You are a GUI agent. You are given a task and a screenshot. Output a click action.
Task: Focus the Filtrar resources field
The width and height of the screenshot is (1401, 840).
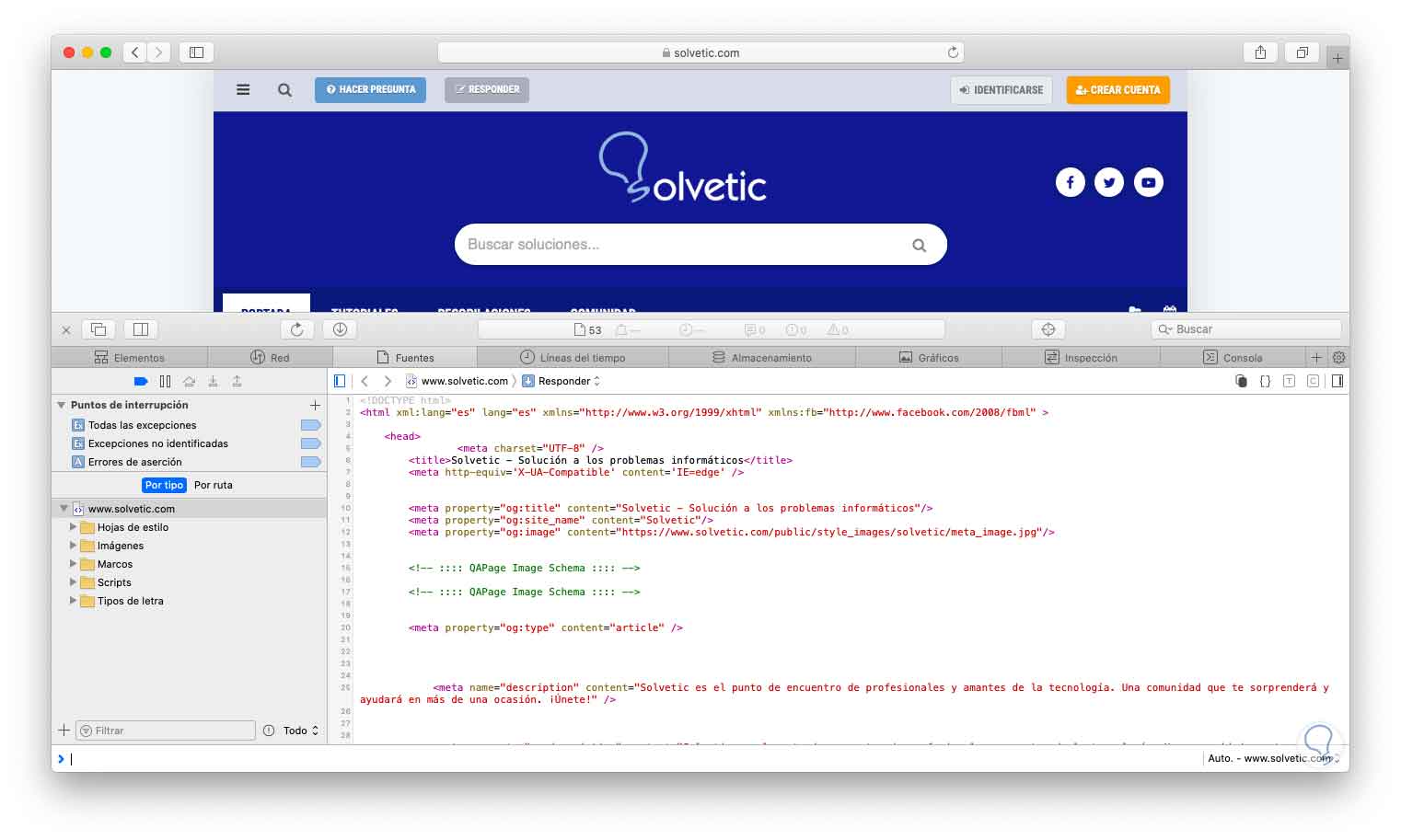166,731
